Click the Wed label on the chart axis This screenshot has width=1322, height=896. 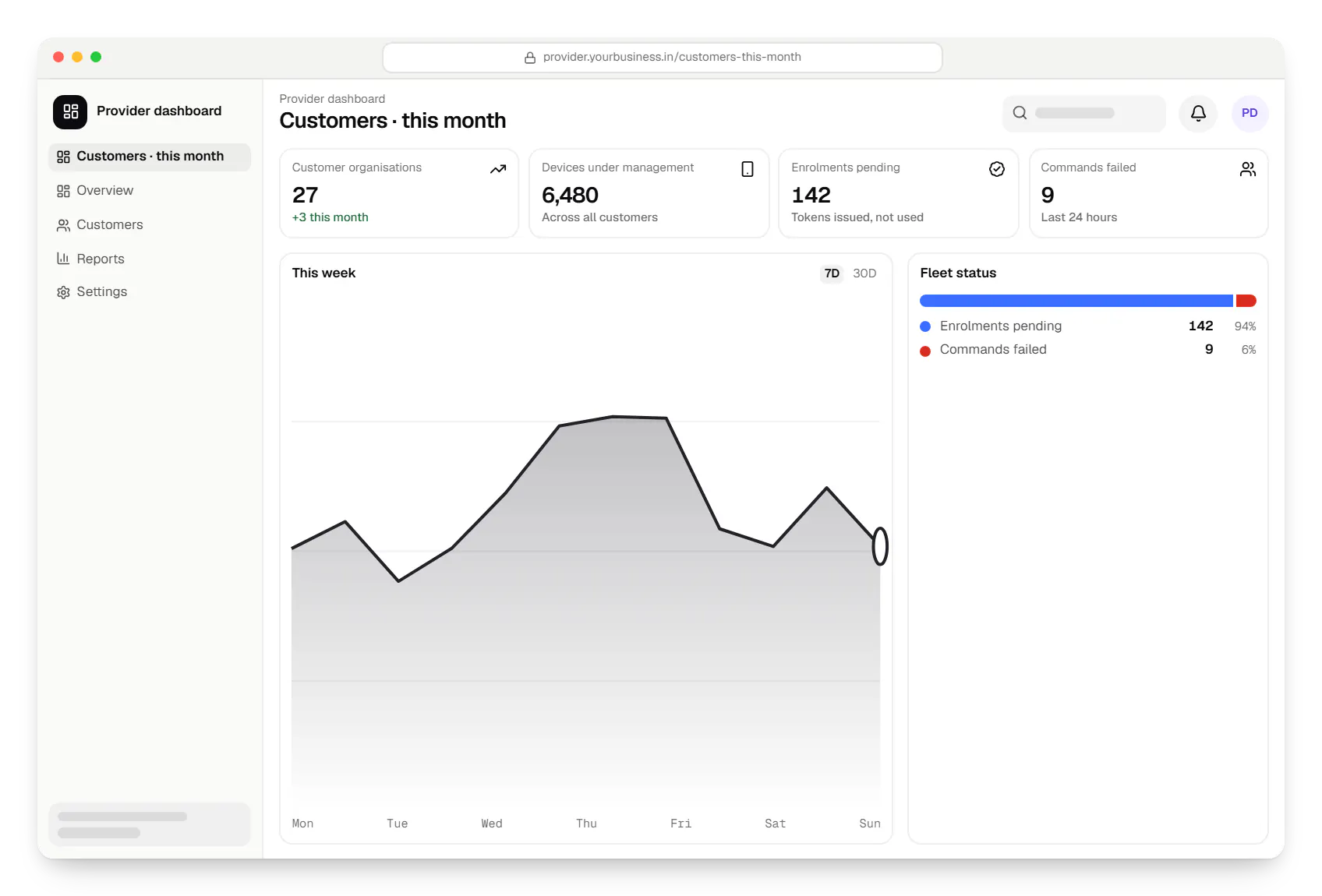pyautogui.click(x=492, y=824)
